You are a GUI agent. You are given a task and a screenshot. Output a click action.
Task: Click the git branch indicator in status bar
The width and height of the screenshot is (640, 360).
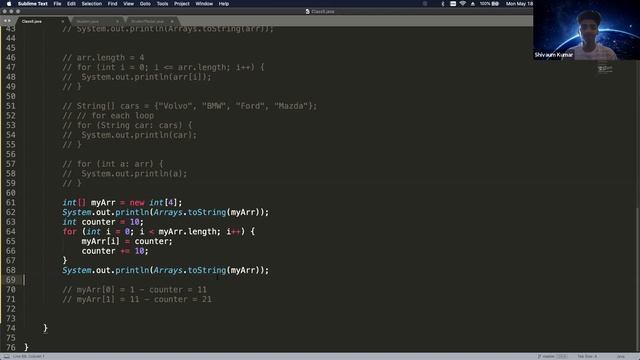[x=552, y=356]
